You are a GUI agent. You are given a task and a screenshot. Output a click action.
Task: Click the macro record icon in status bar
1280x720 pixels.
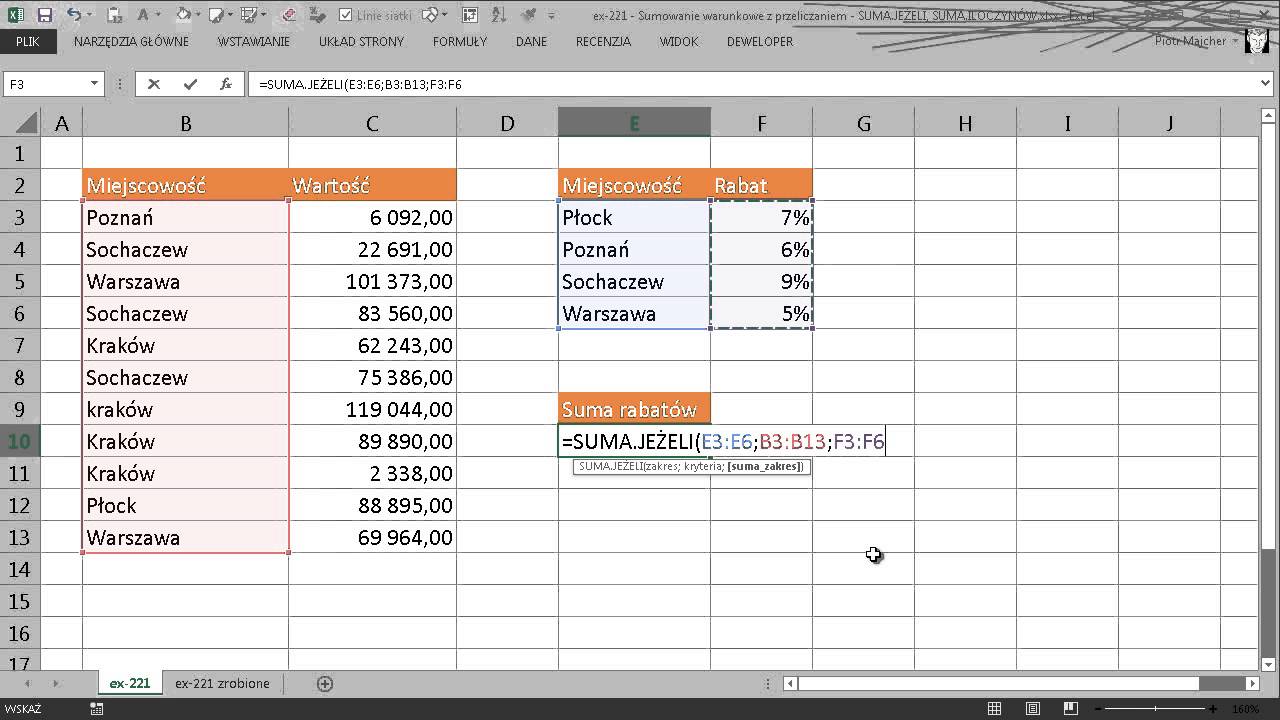97,709
